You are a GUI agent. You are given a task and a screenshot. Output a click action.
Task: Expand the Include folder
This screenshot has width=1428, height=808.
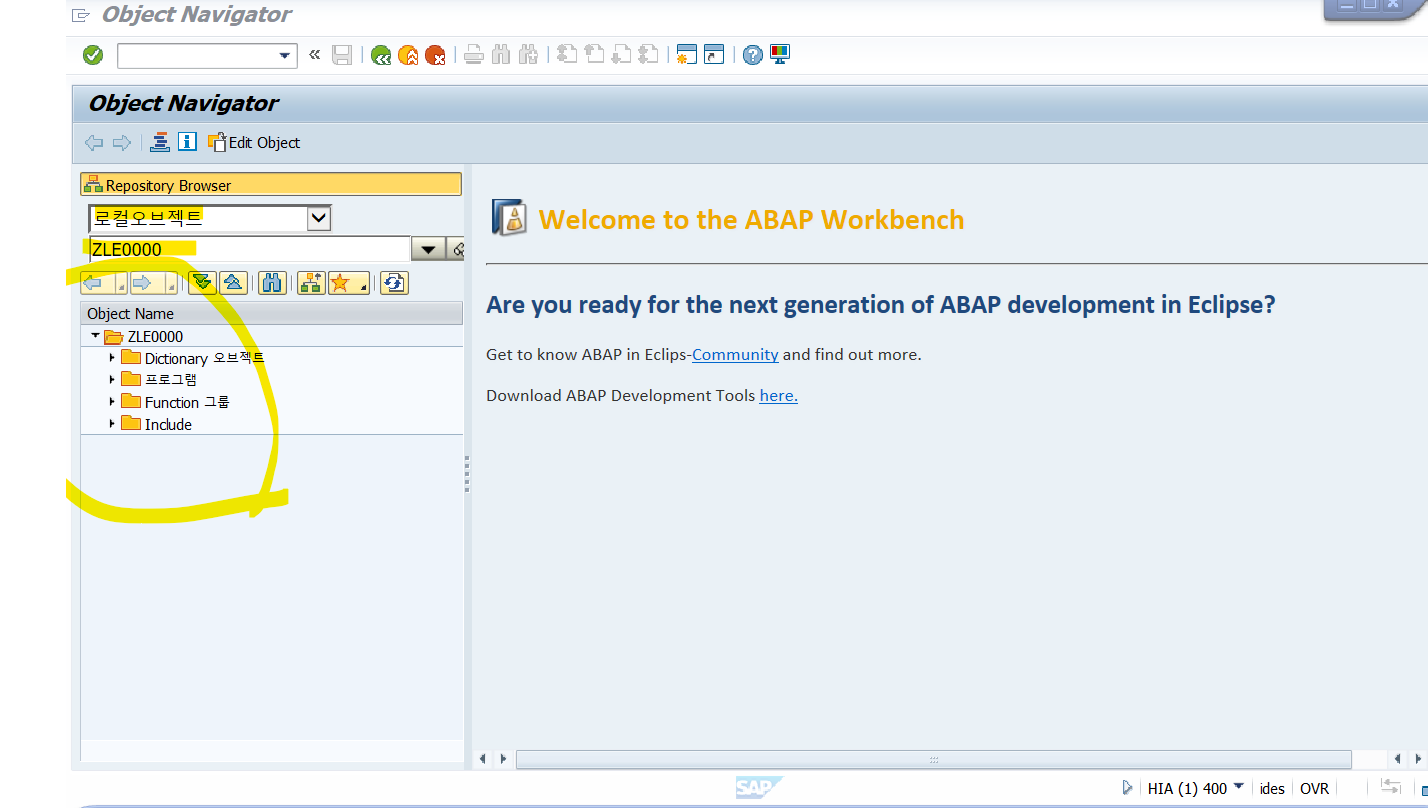112,424
